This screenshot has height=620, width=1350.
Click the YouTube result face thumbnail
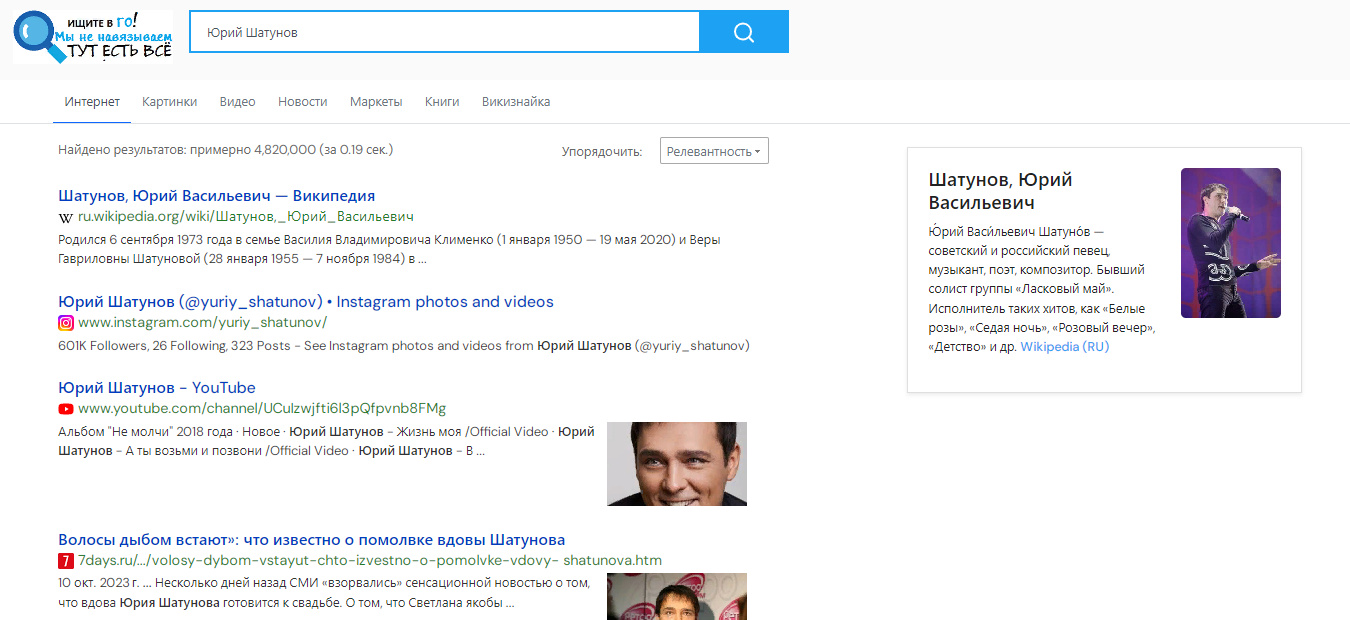[x=677, y=464]
